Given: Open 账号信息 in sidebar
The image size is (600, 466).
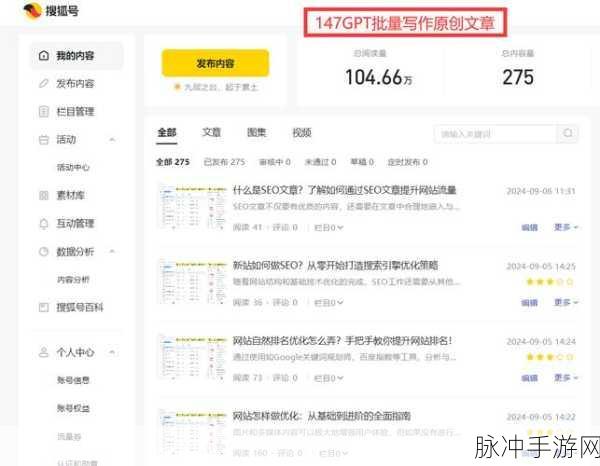Looking at the screenshot, I should click(x=73, y=380).
